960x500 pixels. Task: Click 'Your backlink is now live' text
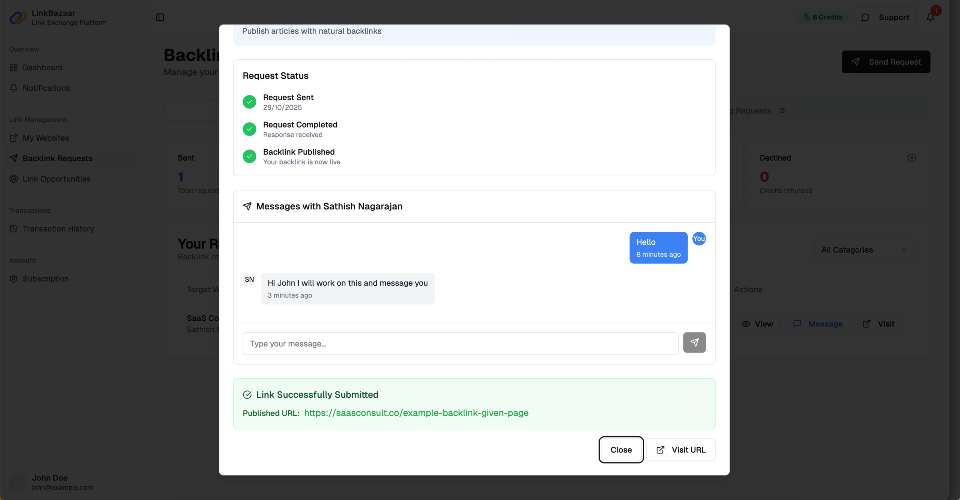[302, 162]
